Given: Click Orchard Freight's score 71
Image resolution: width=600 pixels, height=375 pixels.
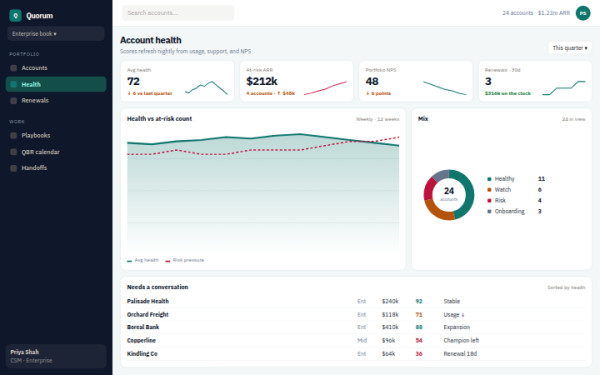Looking at the screenshot, I should [419, 315].
